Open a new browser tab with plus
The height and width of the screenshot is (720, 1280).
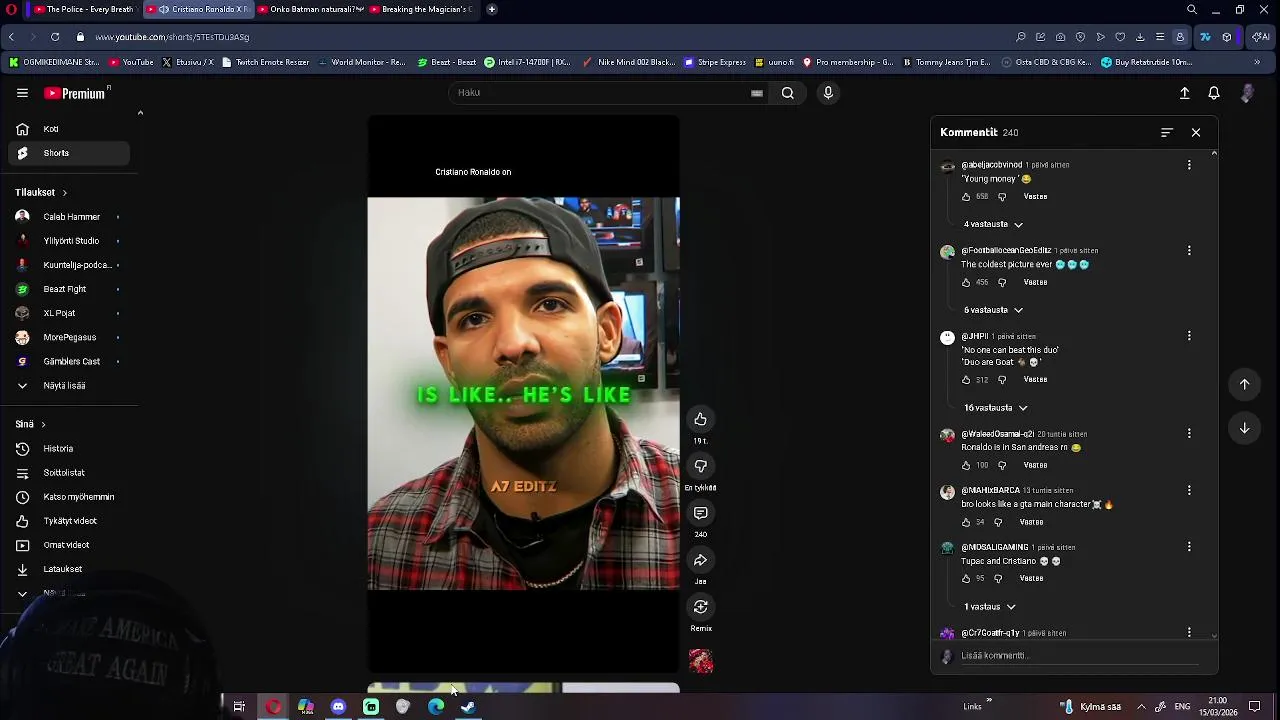point(491,9)
